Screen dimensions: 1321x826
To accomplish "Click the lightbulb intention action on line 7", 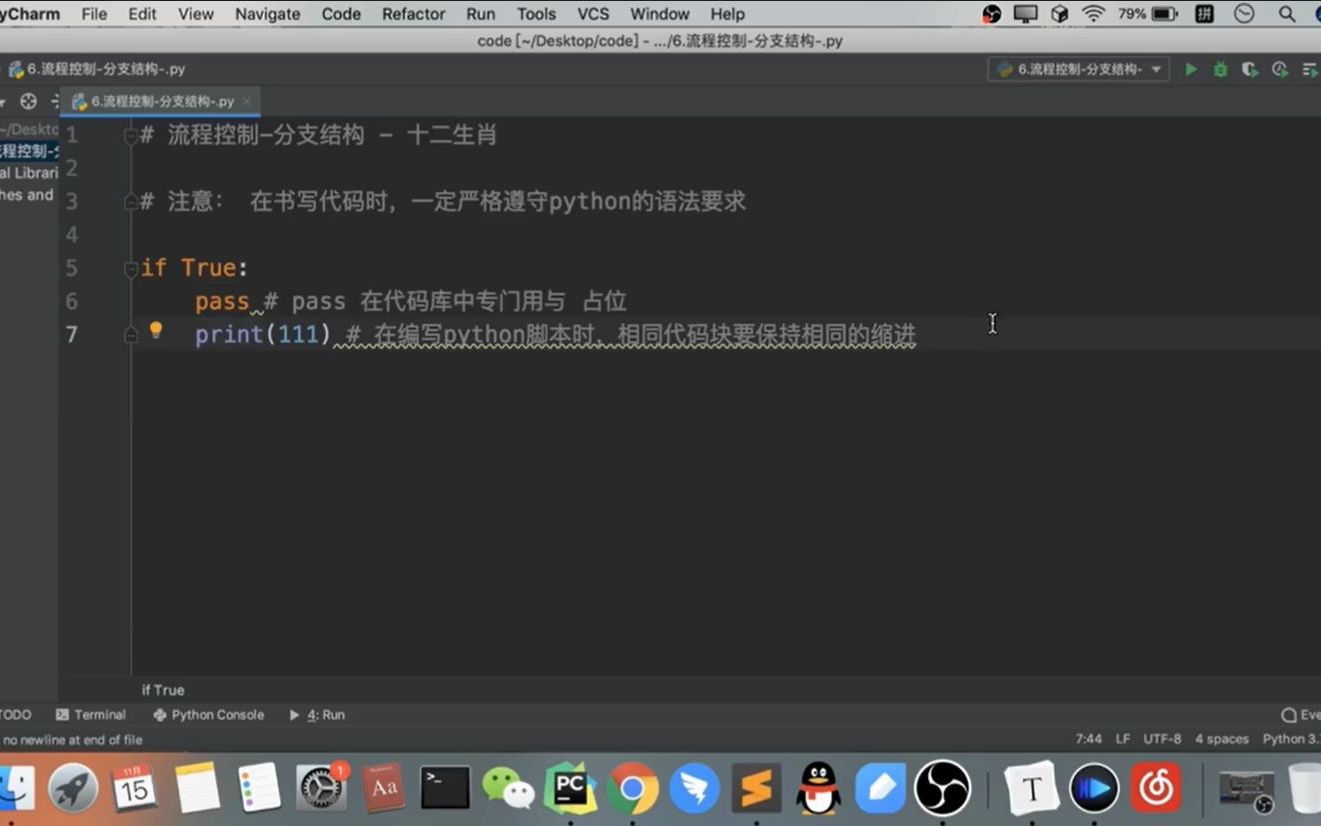I will tap(155, 330).
